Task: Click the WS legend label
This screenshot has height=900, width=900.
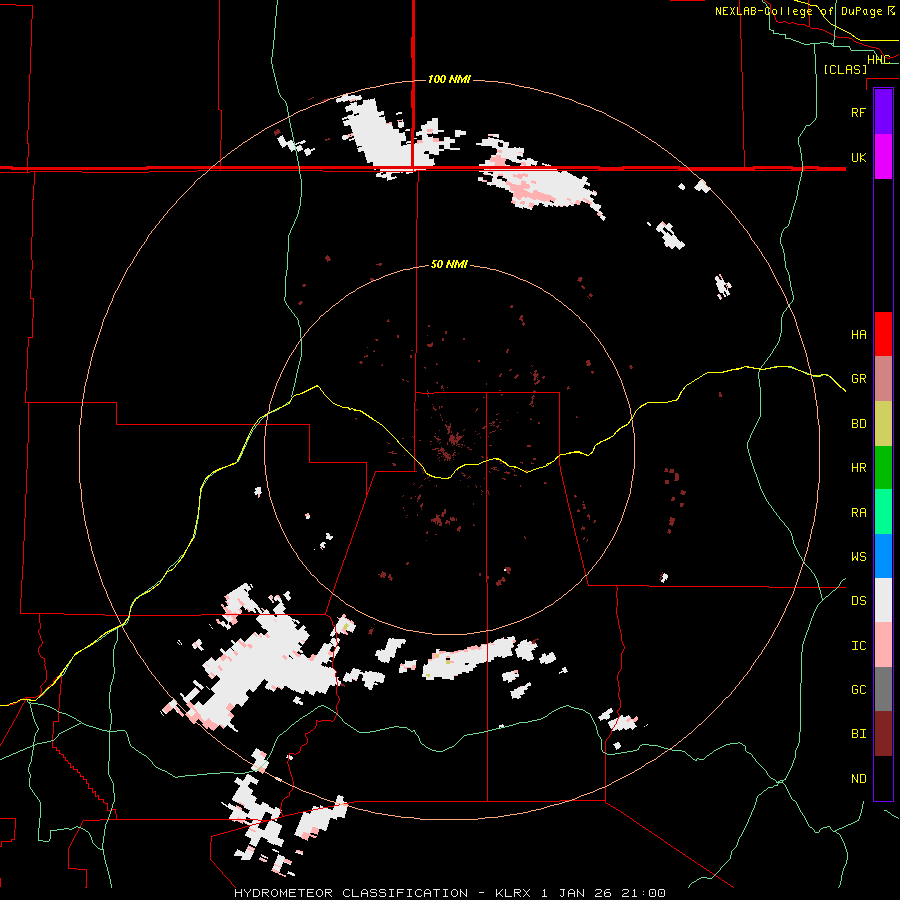Action: [858, 557]
